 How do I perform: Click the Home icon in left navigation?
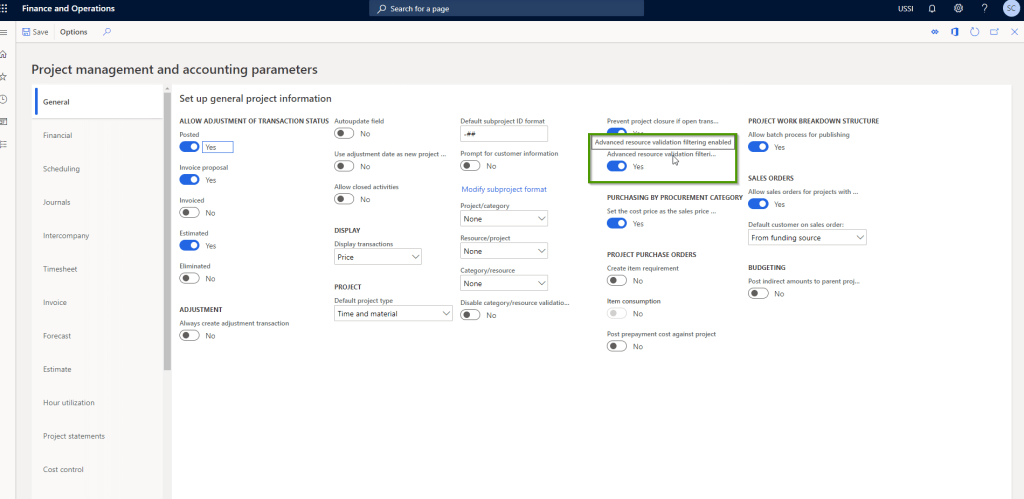click(x=5, y=54)
